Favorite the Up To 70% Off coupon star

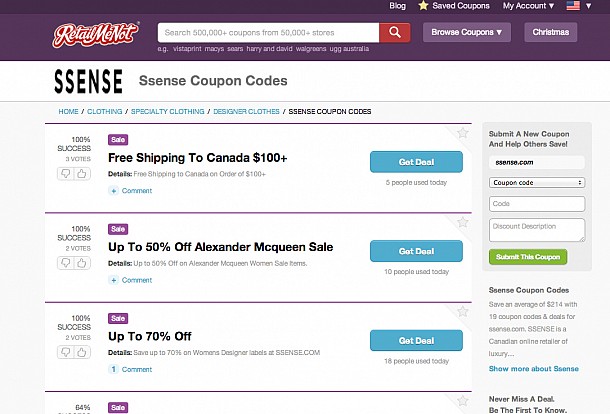[x=463, y=312]
